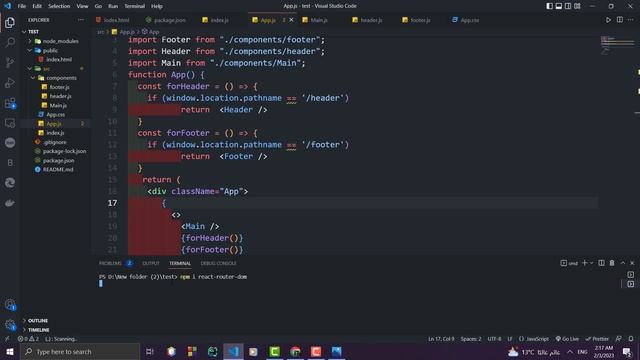Screen dimensions: 640x360
Task: Open the Help menu
Action: point(157,6)
